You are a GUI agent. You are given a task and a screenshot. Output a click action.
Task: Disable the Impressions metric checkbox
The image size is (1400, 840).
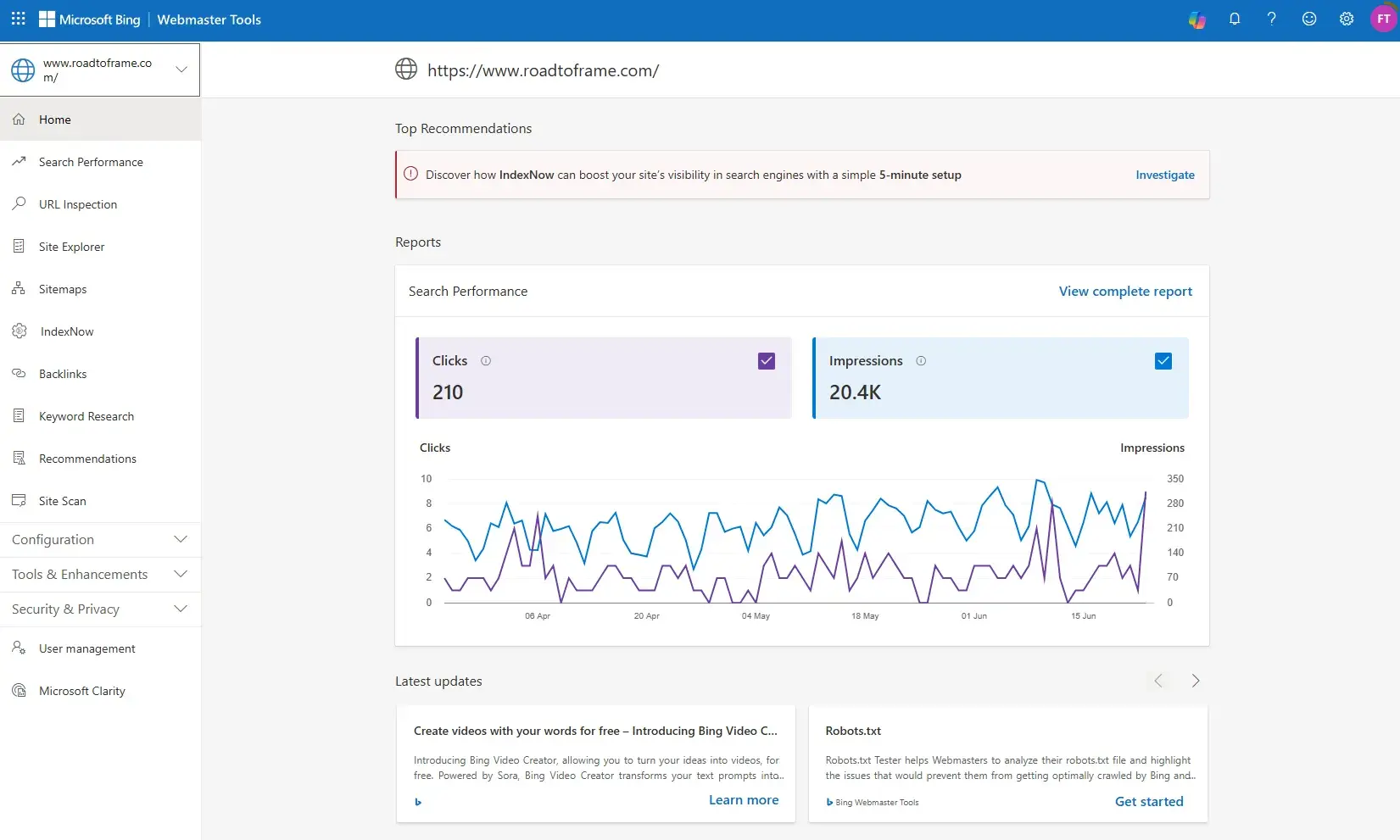click(1163, 360)
